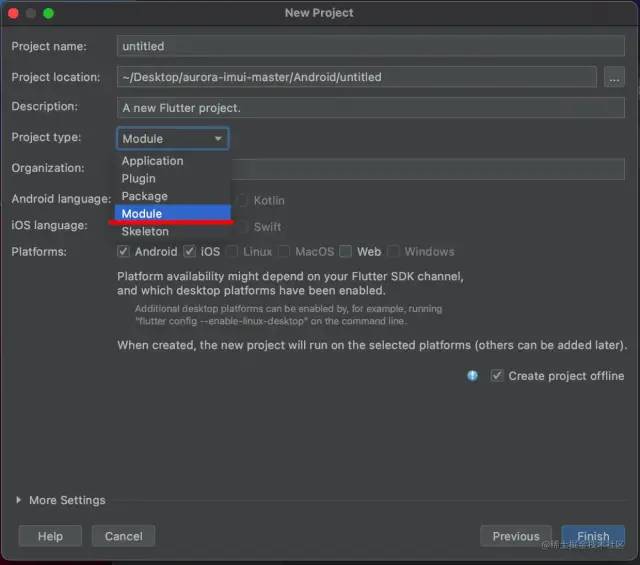Choose Skeleton project type
The image size is (640, 565).
tap(173, 231)
